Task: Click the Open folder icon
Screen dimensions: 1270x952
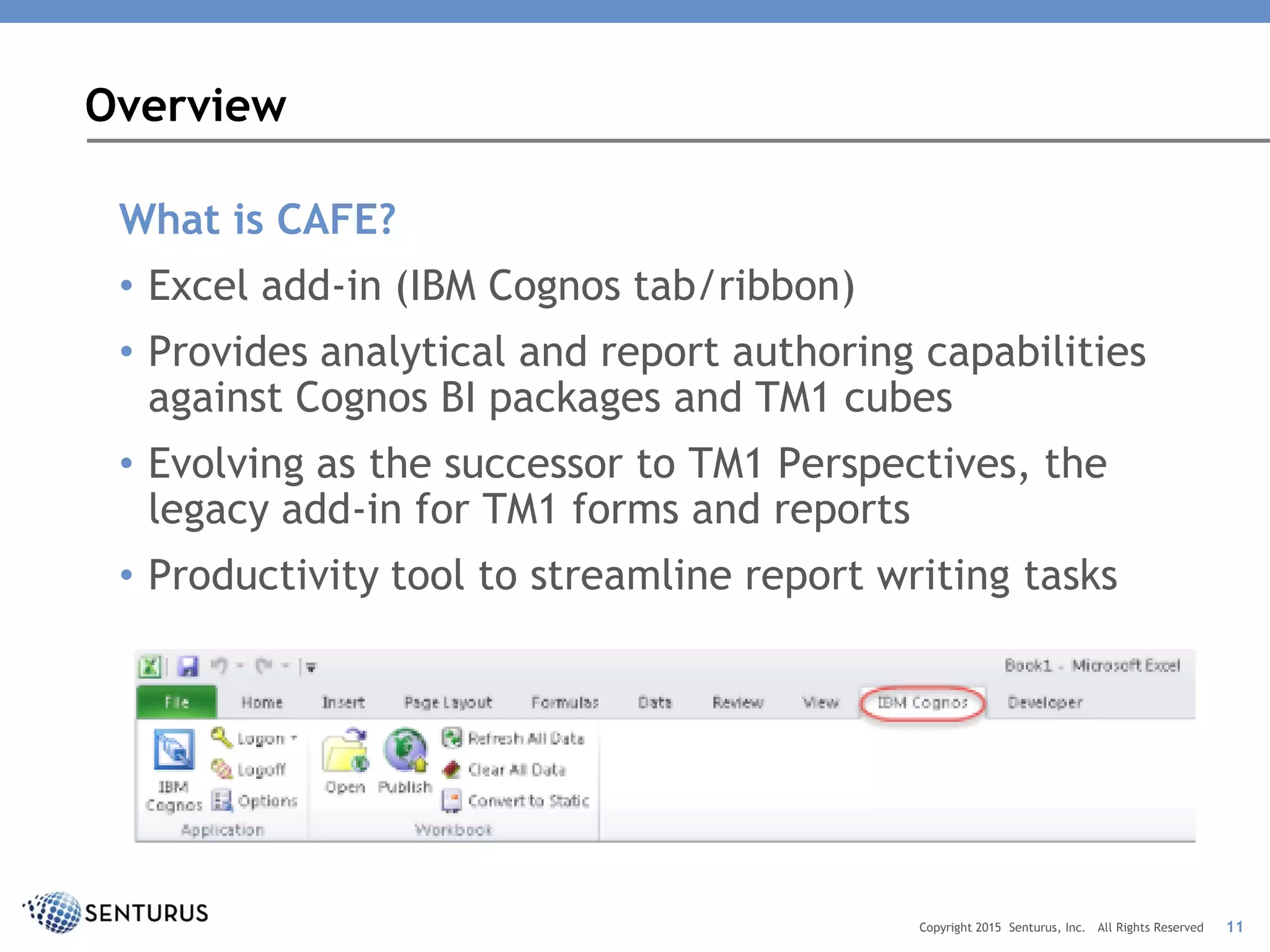Action: click(345, 750)
